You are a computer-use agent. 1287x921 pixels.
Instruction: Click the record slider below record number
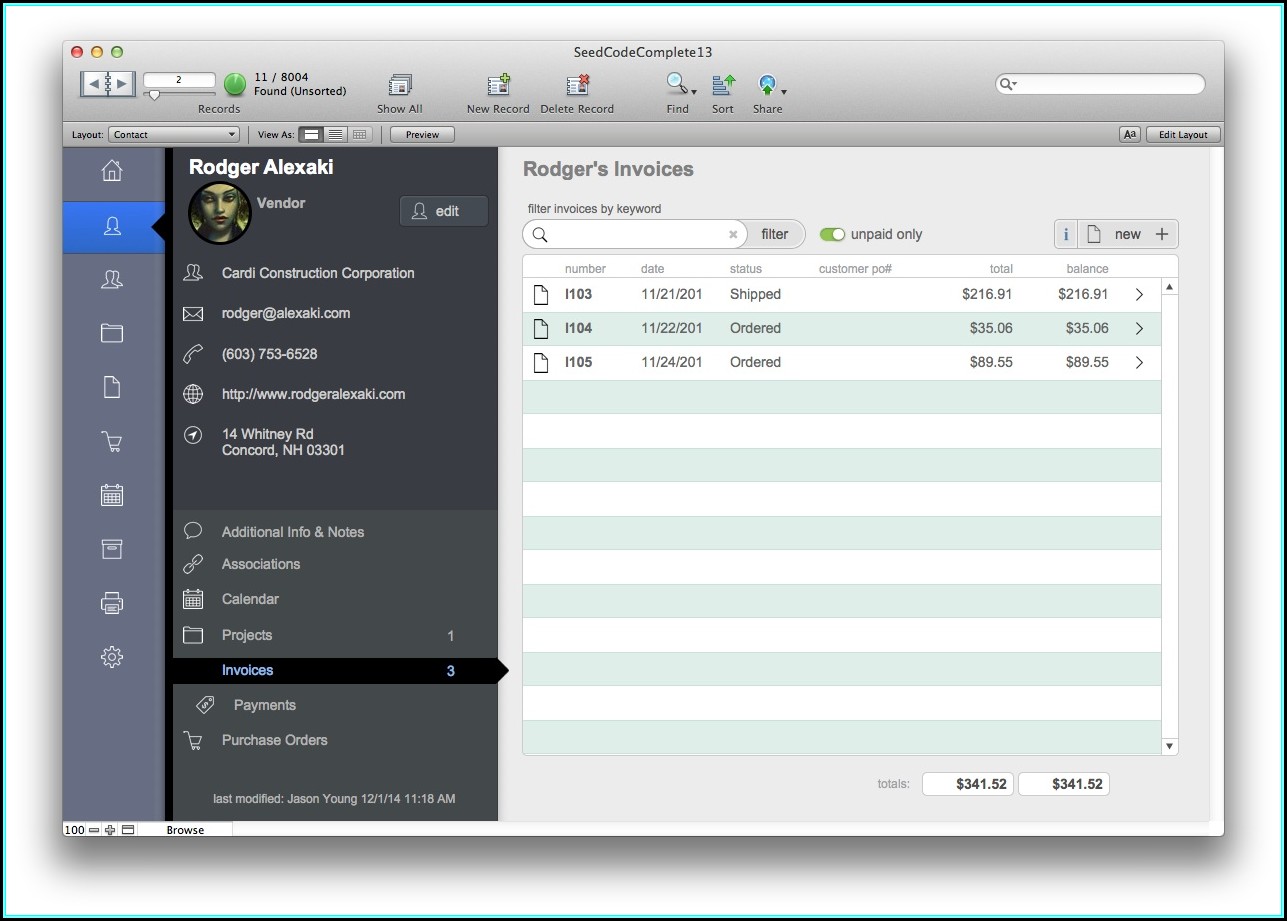click(154, 95)
